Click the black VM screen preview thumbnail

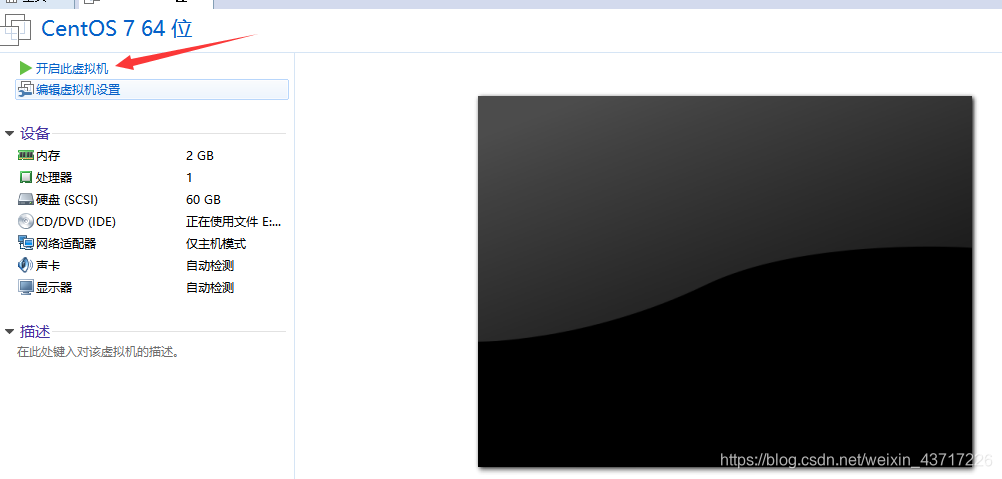725,281
